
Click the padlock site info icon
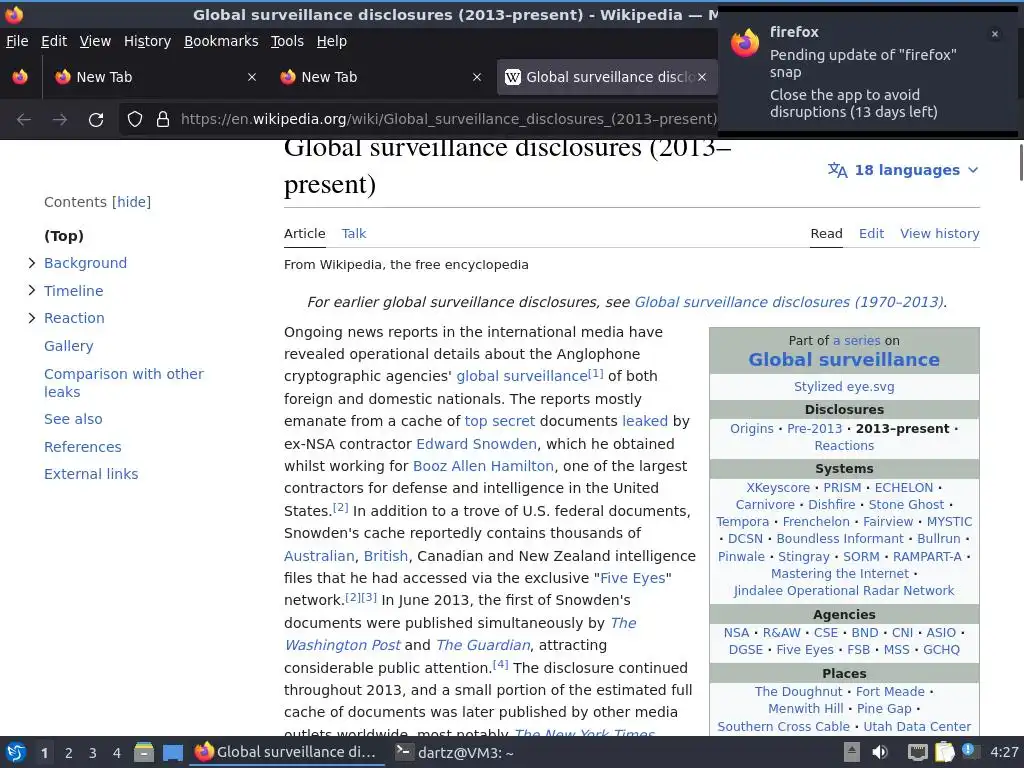pyautogui.click(x=163, y=119)
